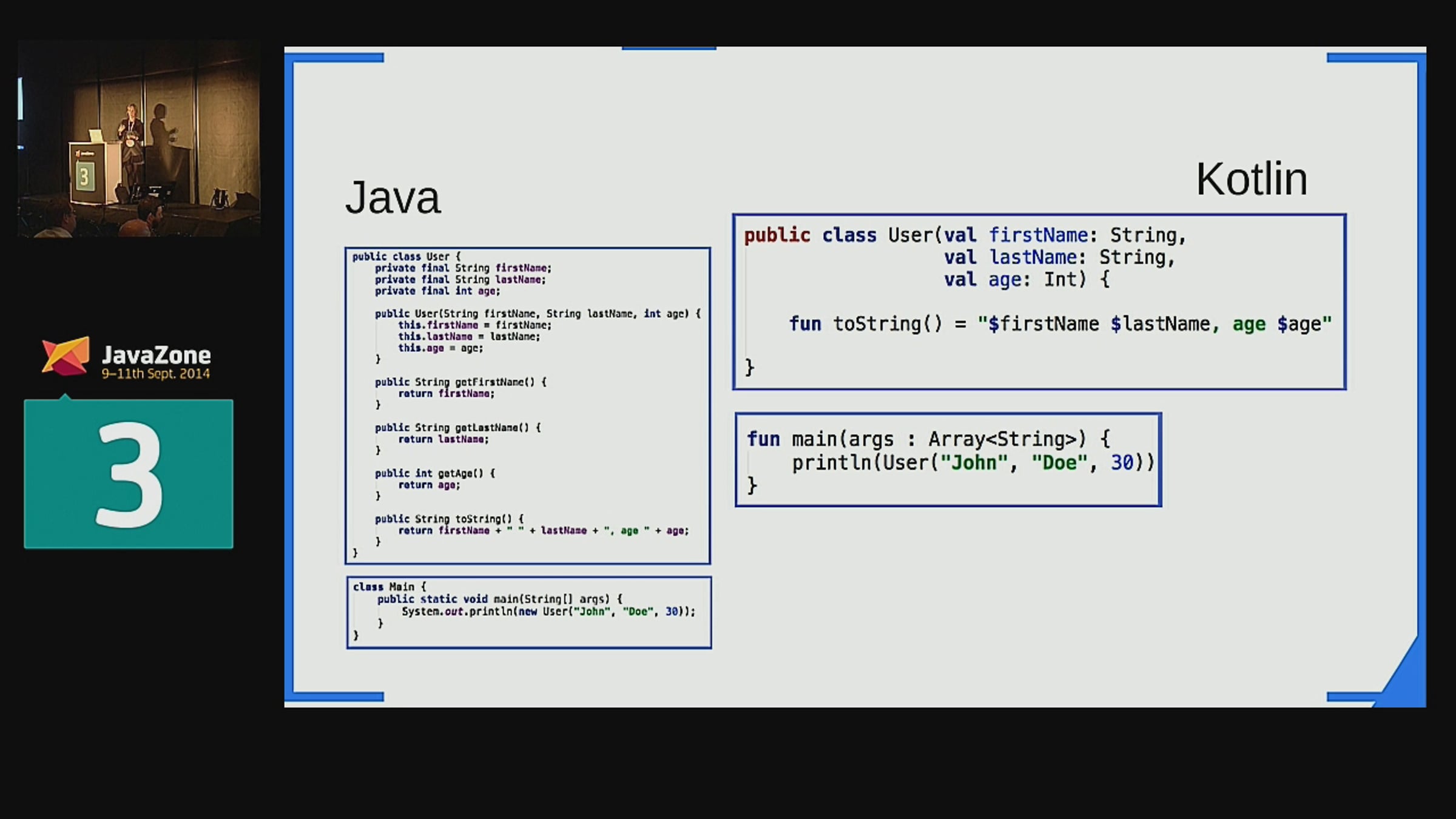Click the Kotlin val lastName: String parameter line
The width and height of the screenshot is (1456, 819).
tap(1059, 257)
